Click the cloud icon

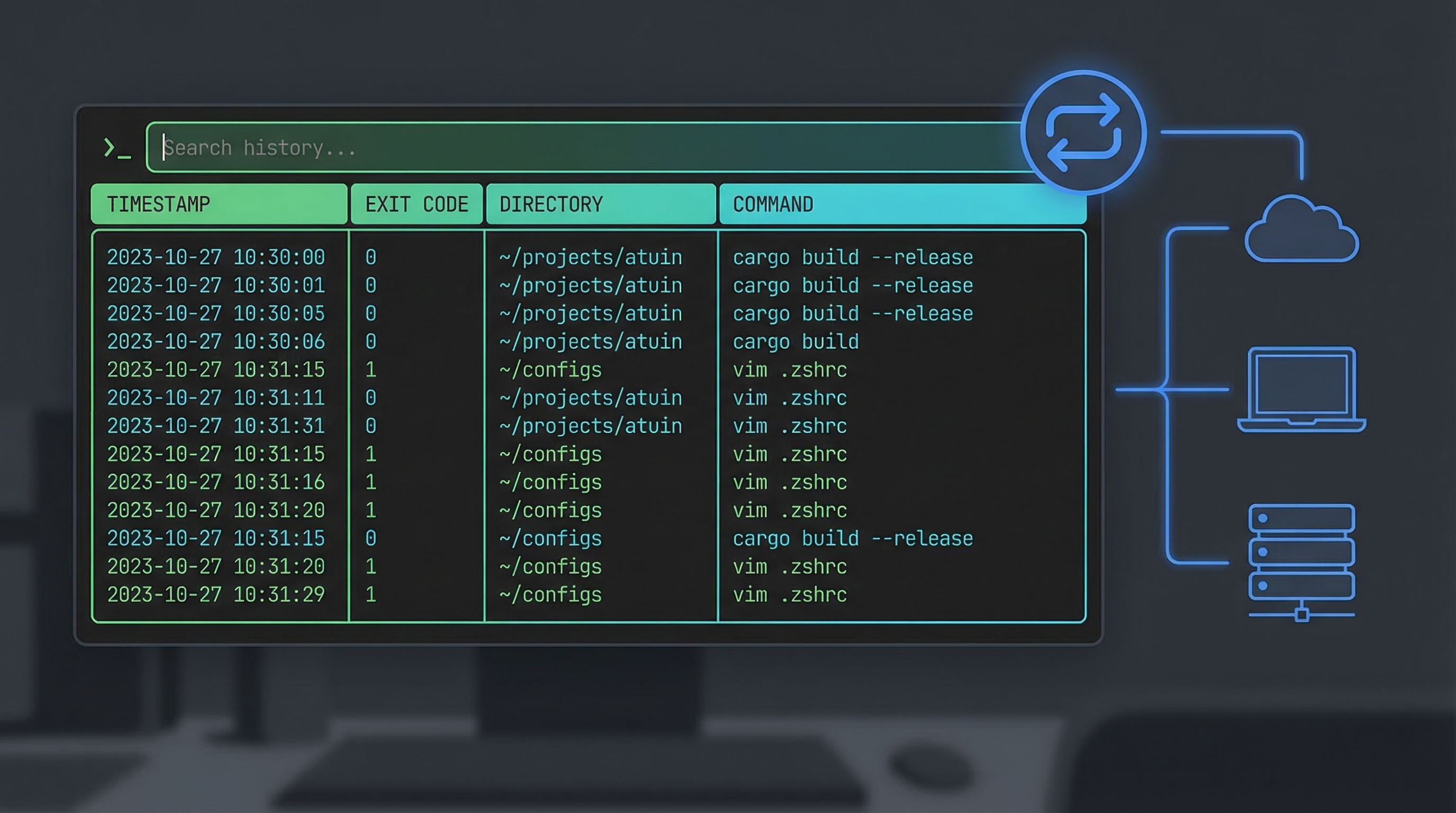pyautogui.click(x=1301, y=231)
